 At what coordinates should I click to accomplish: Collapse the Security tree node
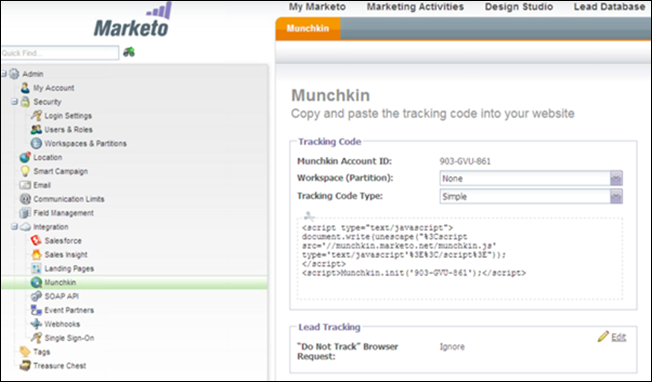pos(14,101)
